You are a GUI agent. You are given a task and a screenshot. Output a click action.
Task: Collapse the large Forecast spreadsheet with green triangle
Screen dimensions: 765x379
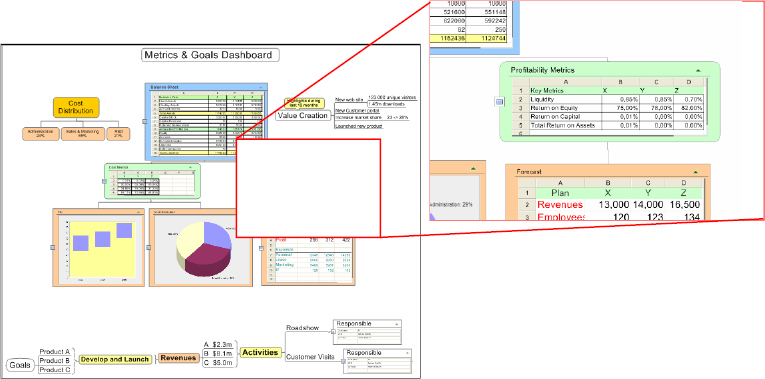(695, 172)
